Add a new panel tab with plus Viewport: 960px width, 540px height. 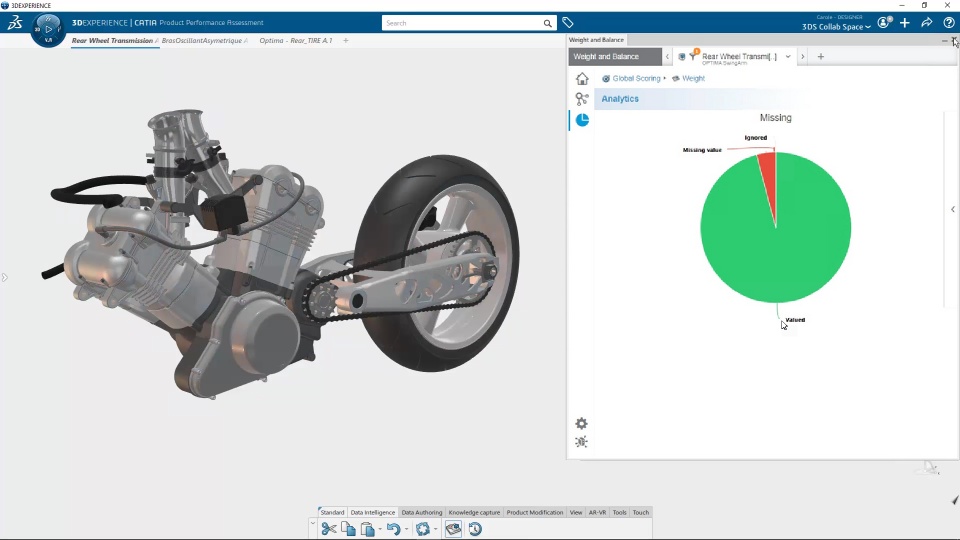coord(821,56)
